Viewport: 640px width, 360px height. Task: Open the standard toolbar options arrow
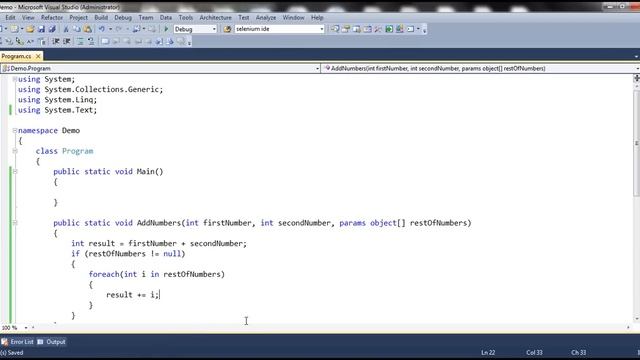click(x=424, y=30)
